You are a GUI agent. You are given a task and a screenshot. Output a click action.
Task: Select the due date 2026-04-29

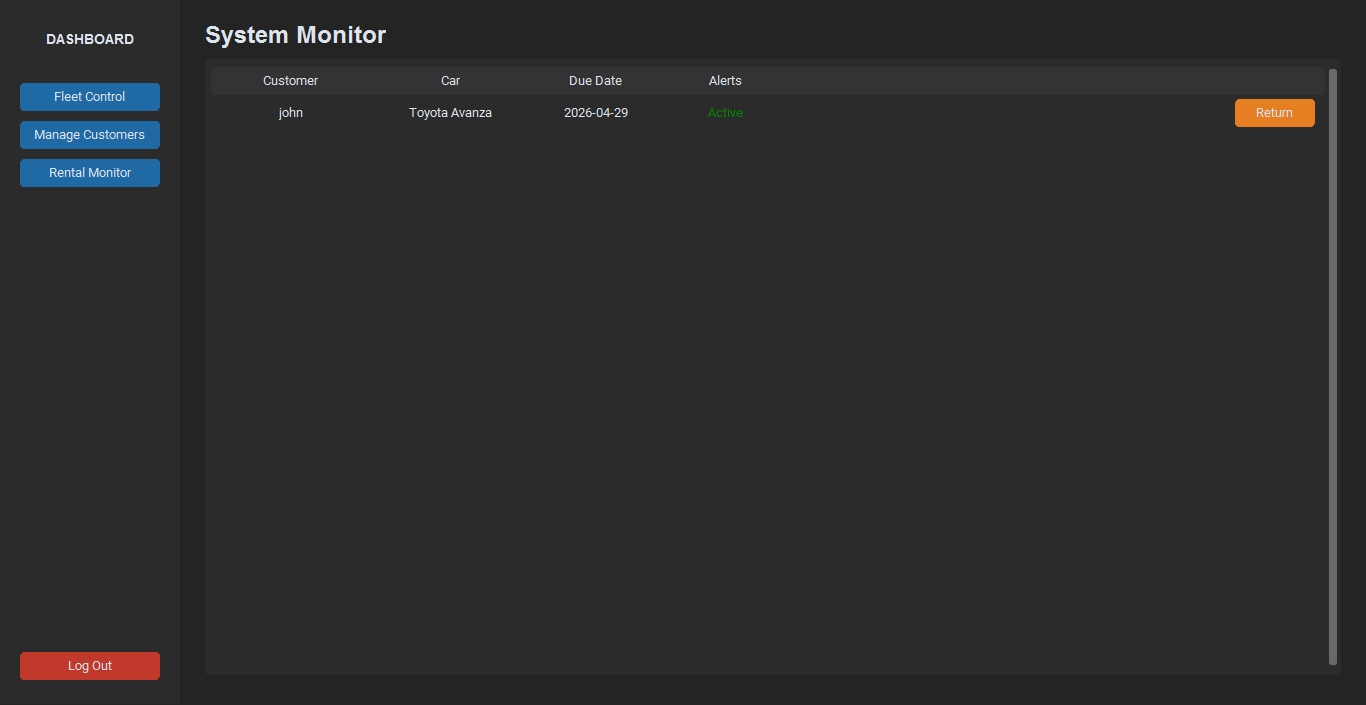pyautogui.click(x=595, y=113)
